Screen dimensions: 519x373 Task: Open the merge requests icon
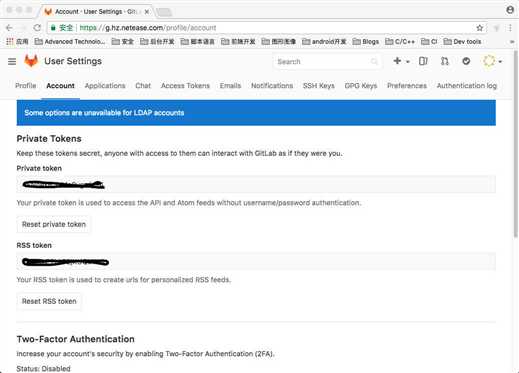(x=445, y=61)
